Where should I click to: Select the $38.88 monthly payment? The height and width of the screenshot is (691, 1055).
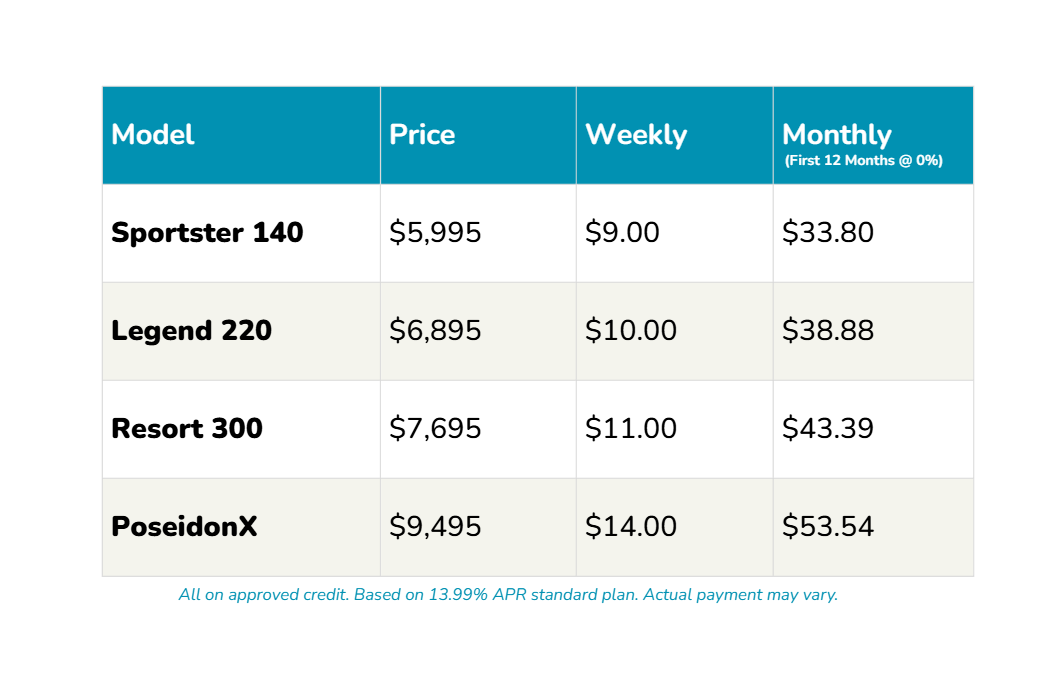coord(828,331)
